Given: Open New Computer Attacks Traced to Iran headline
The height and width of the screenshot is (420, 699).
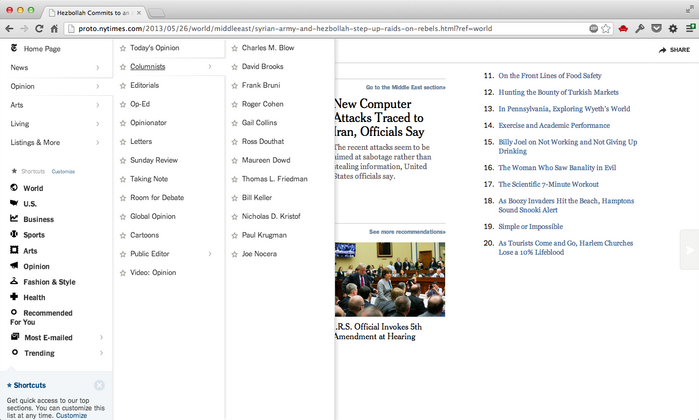Looking at the screenshot, I should 379,118.
